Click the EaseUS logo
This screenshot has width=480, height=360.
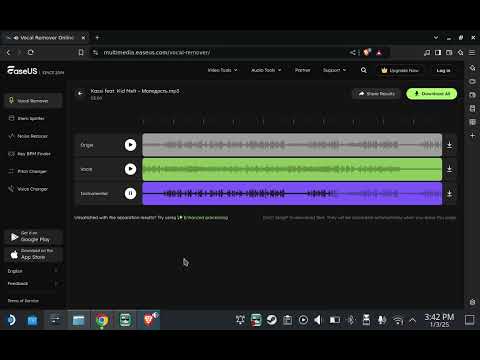click(x=22, y=70)
